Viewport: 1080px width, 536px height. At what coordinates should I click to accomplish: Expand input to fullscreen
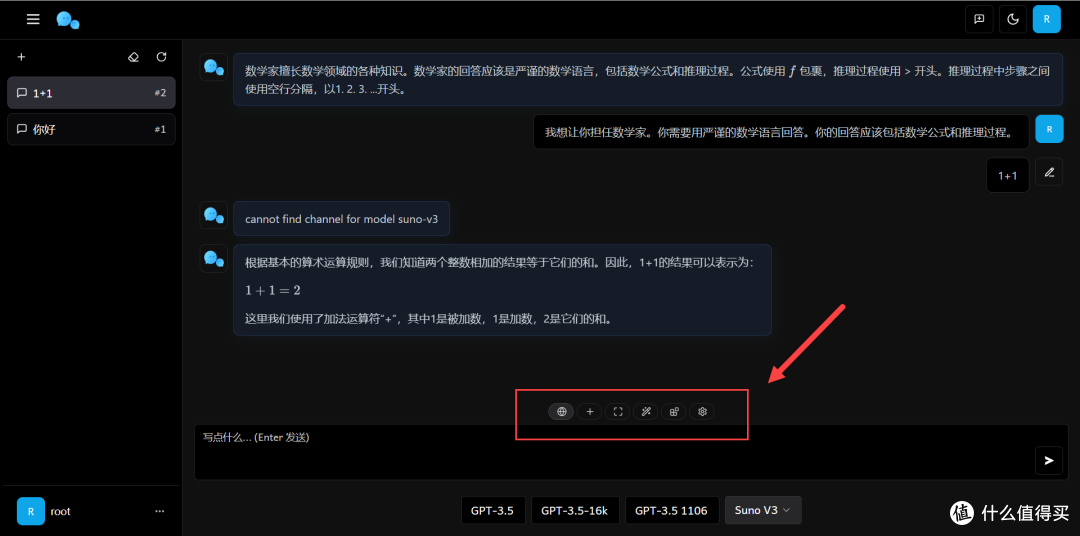tap(618, 411)
